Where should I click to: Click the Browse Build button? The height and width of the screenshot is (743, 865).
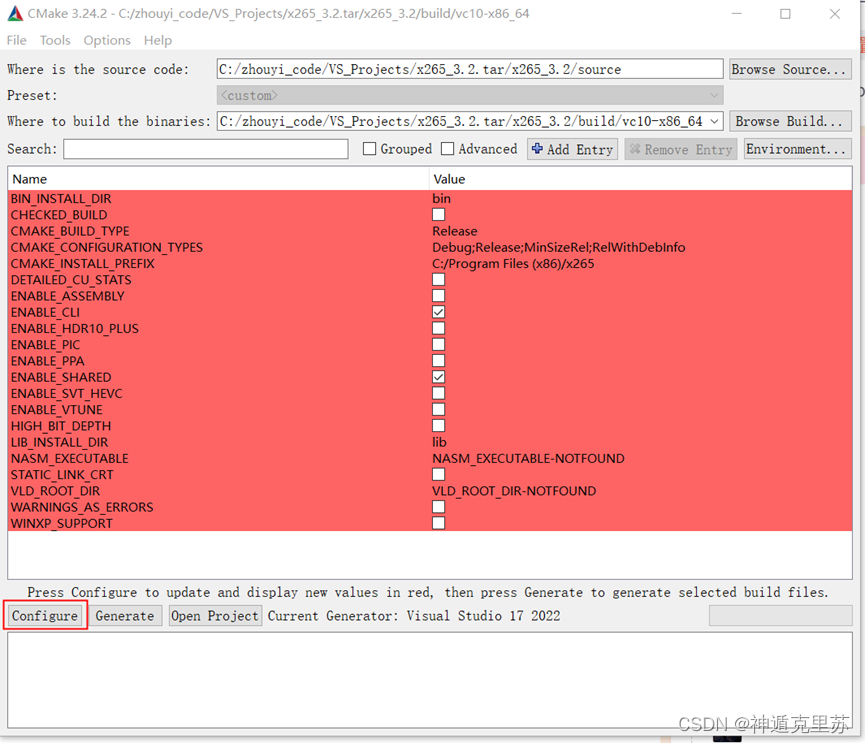point(790,121)
